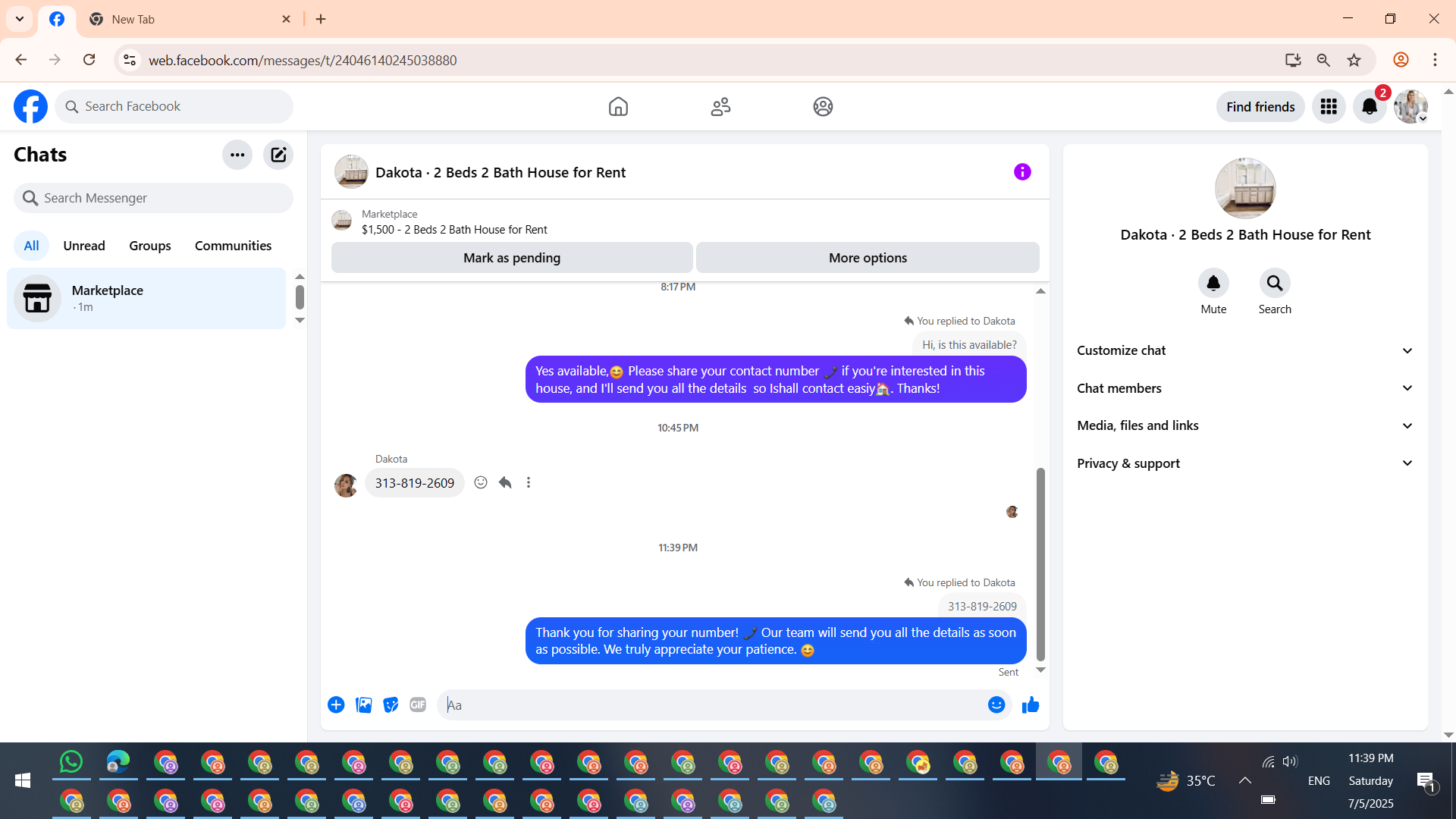
Task: Click the new message compose icon
Action: pos(278,155)
